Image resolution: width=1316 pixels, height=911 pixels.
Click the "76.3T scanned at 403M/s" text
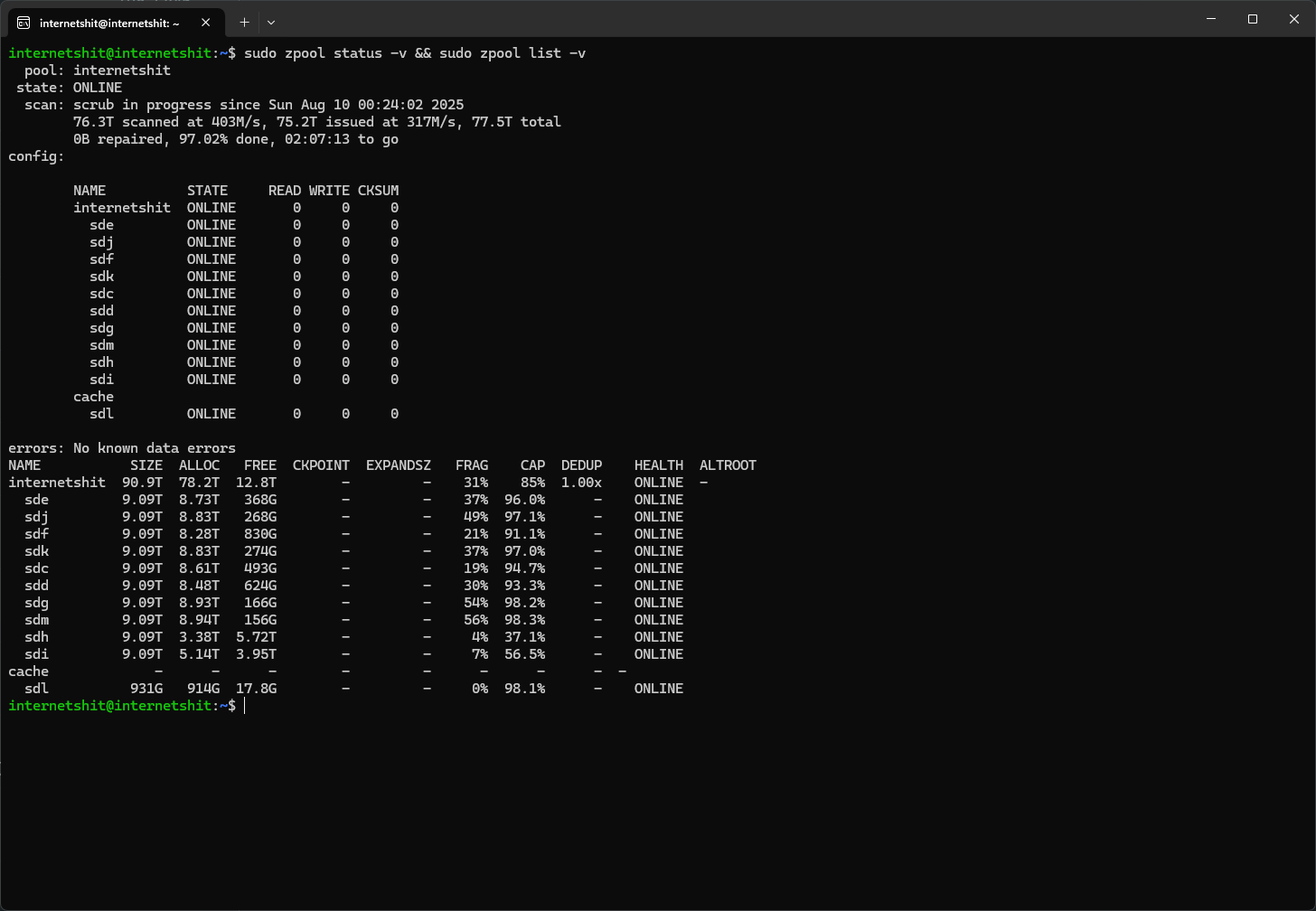pos(166,122)
